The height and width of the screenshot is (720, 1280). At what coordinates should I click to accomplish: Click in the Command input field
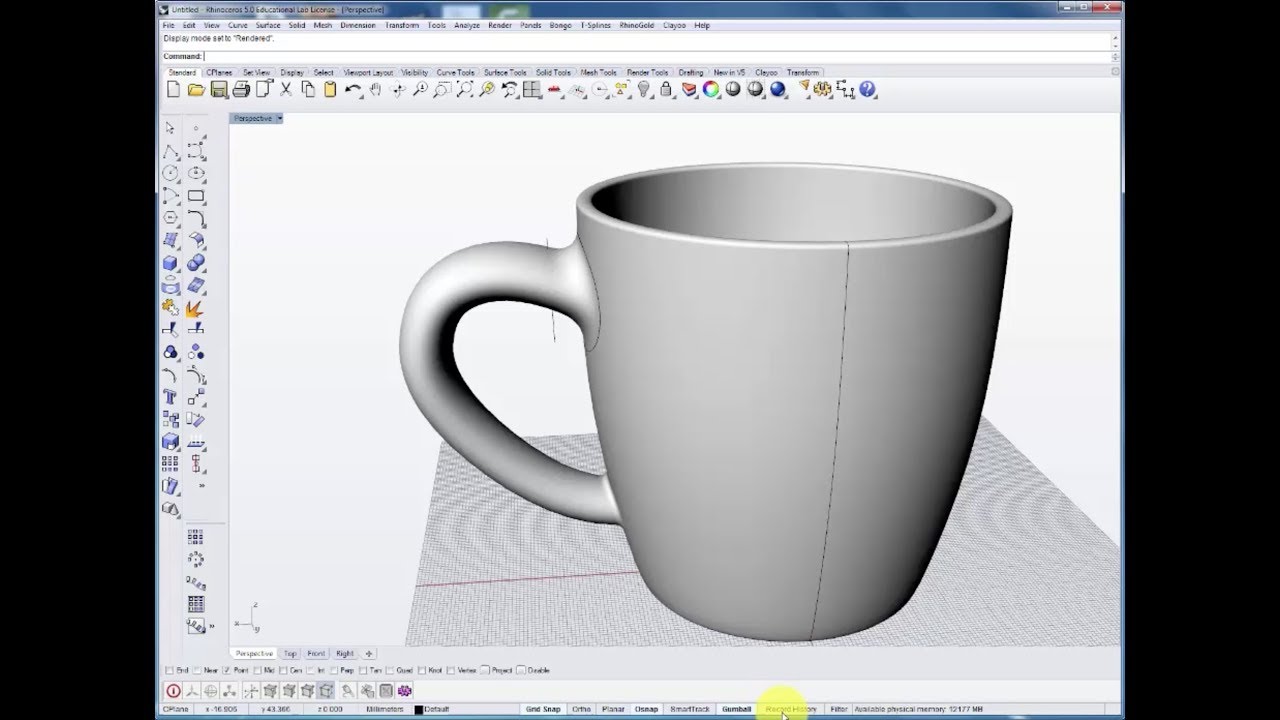(658, 56)
